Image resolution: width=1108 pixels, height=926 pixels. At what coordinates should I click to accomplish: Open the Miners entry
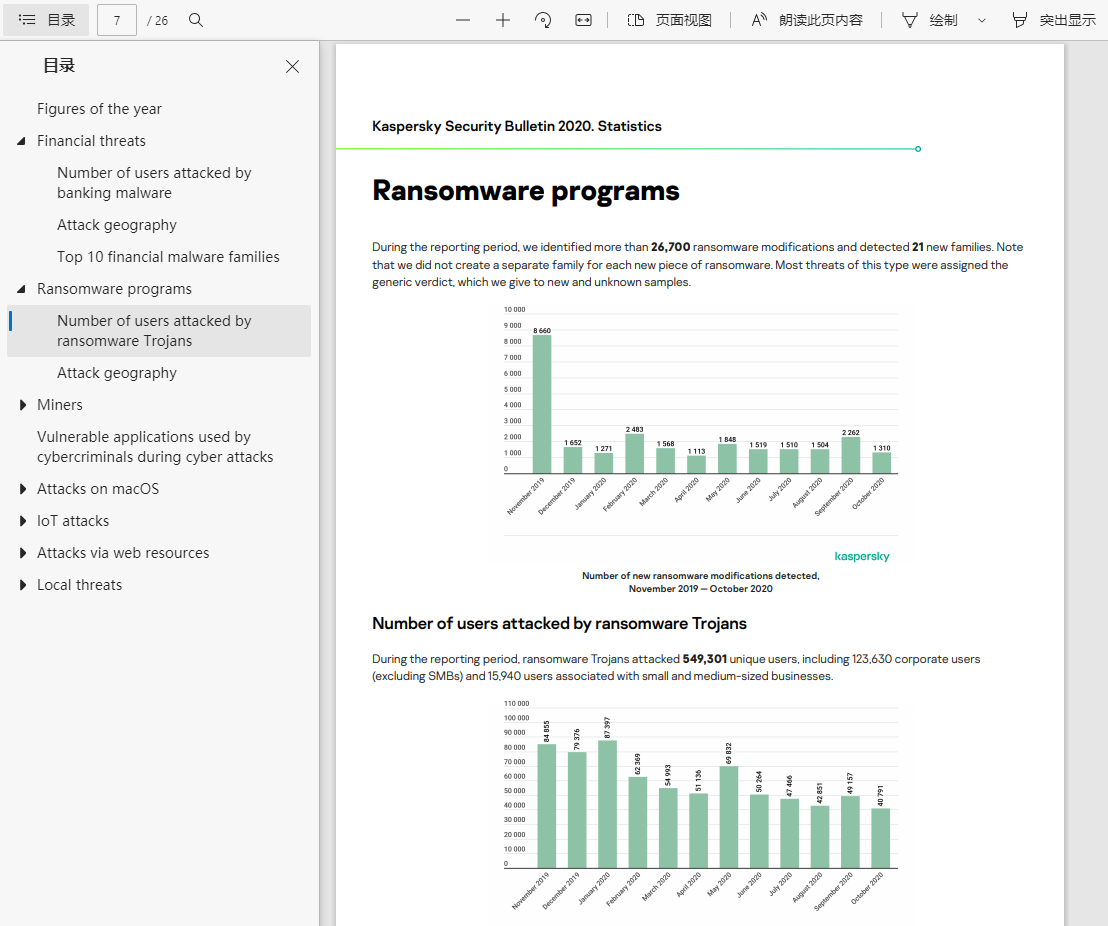click(59, 404)
